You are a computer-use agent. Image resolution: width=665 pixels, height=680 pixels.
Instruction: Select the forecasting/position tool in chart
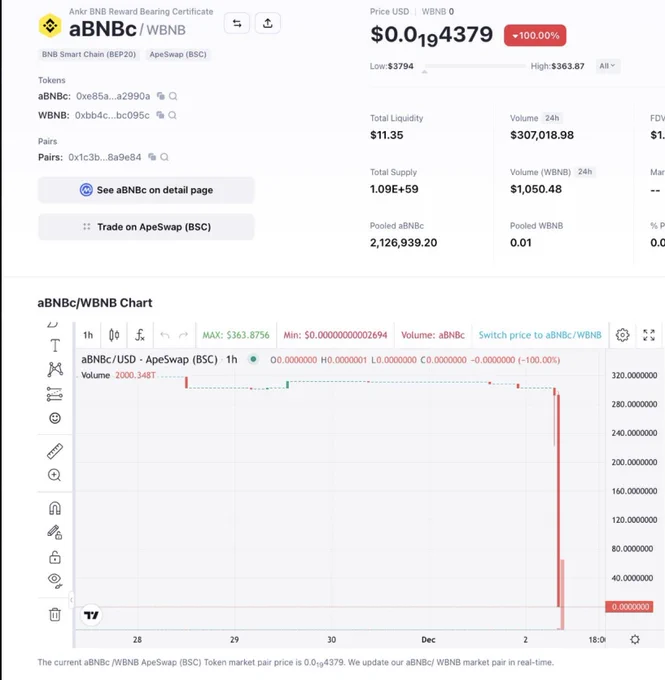tap(55, 394)
